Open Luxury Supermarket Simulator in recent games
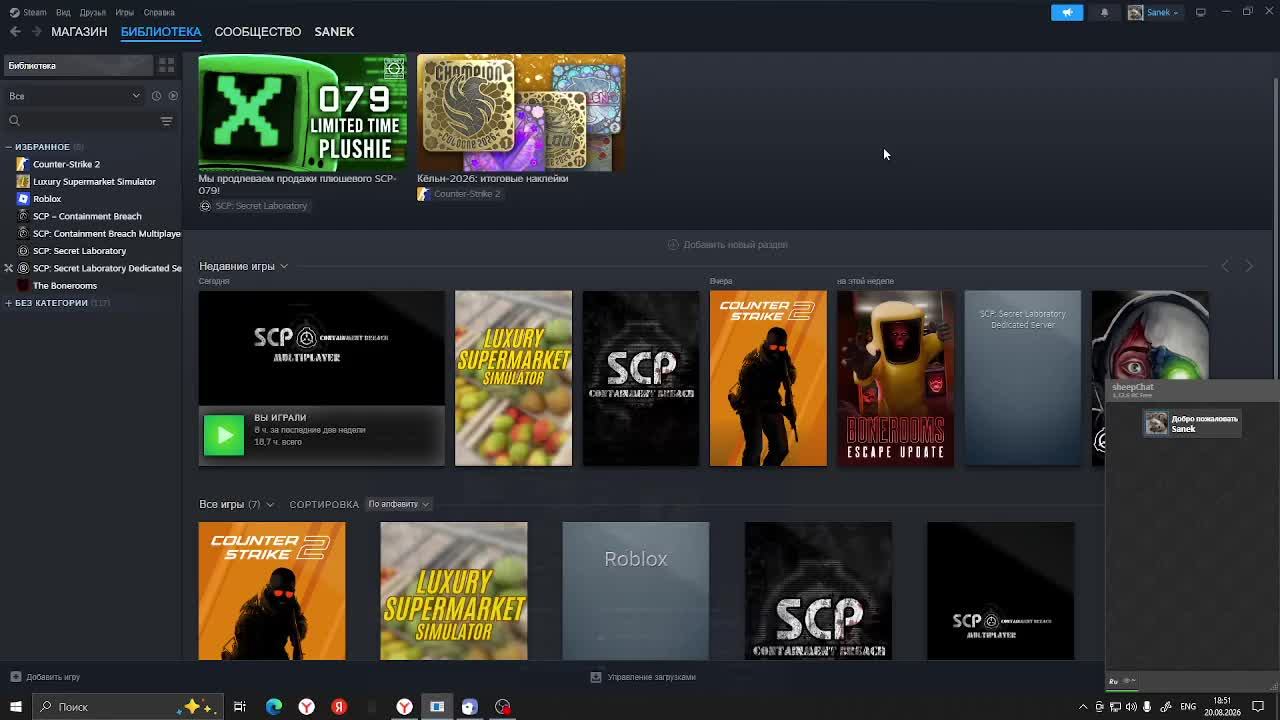The image size is (1280, 720). pyautogui.click(x=513, y=378)
